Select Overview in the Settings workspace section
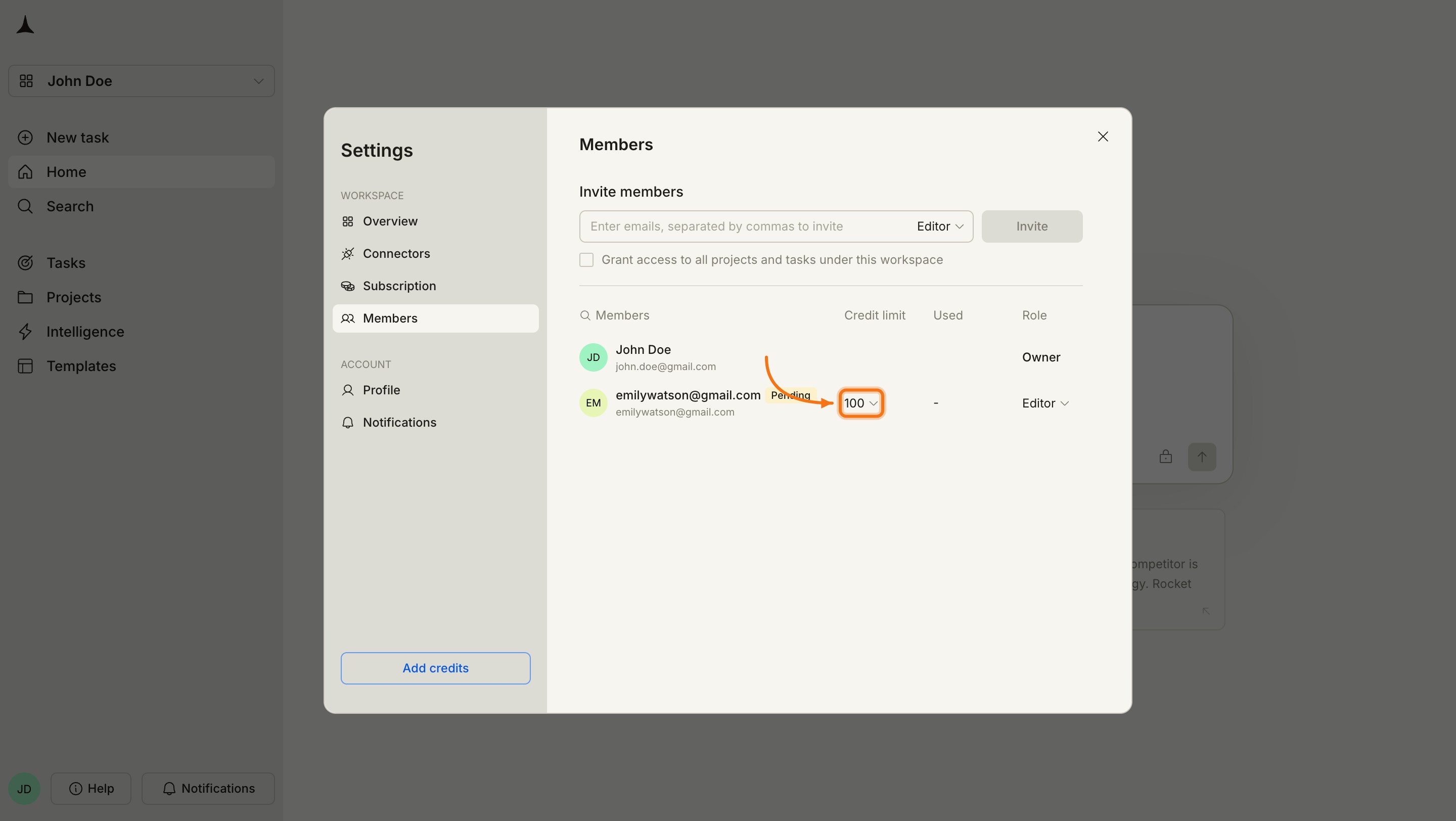Screen dimensions: 1456x821 click(435, 221)
